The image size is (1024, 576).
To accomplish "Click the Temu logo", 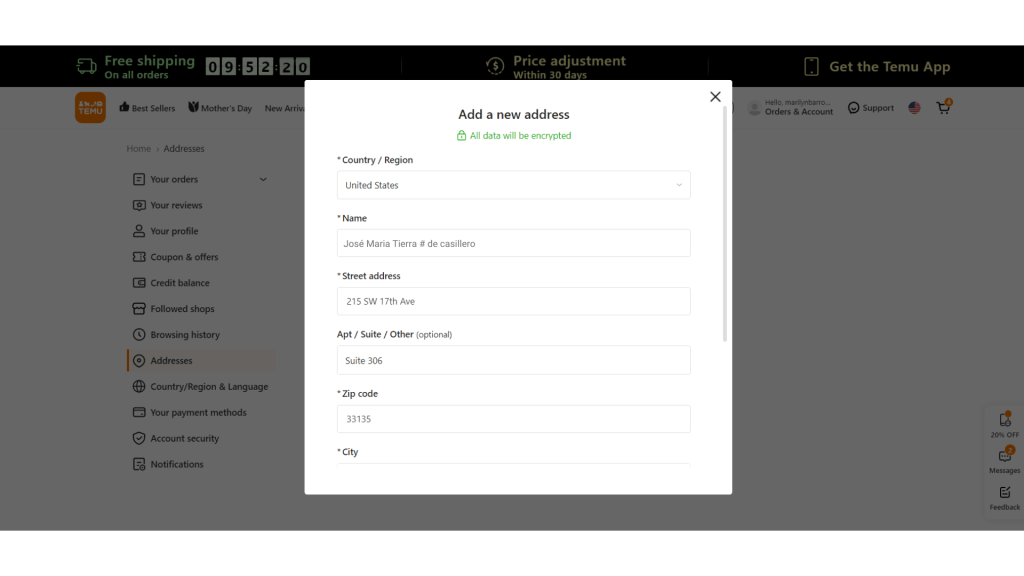I will click(90, 107).
